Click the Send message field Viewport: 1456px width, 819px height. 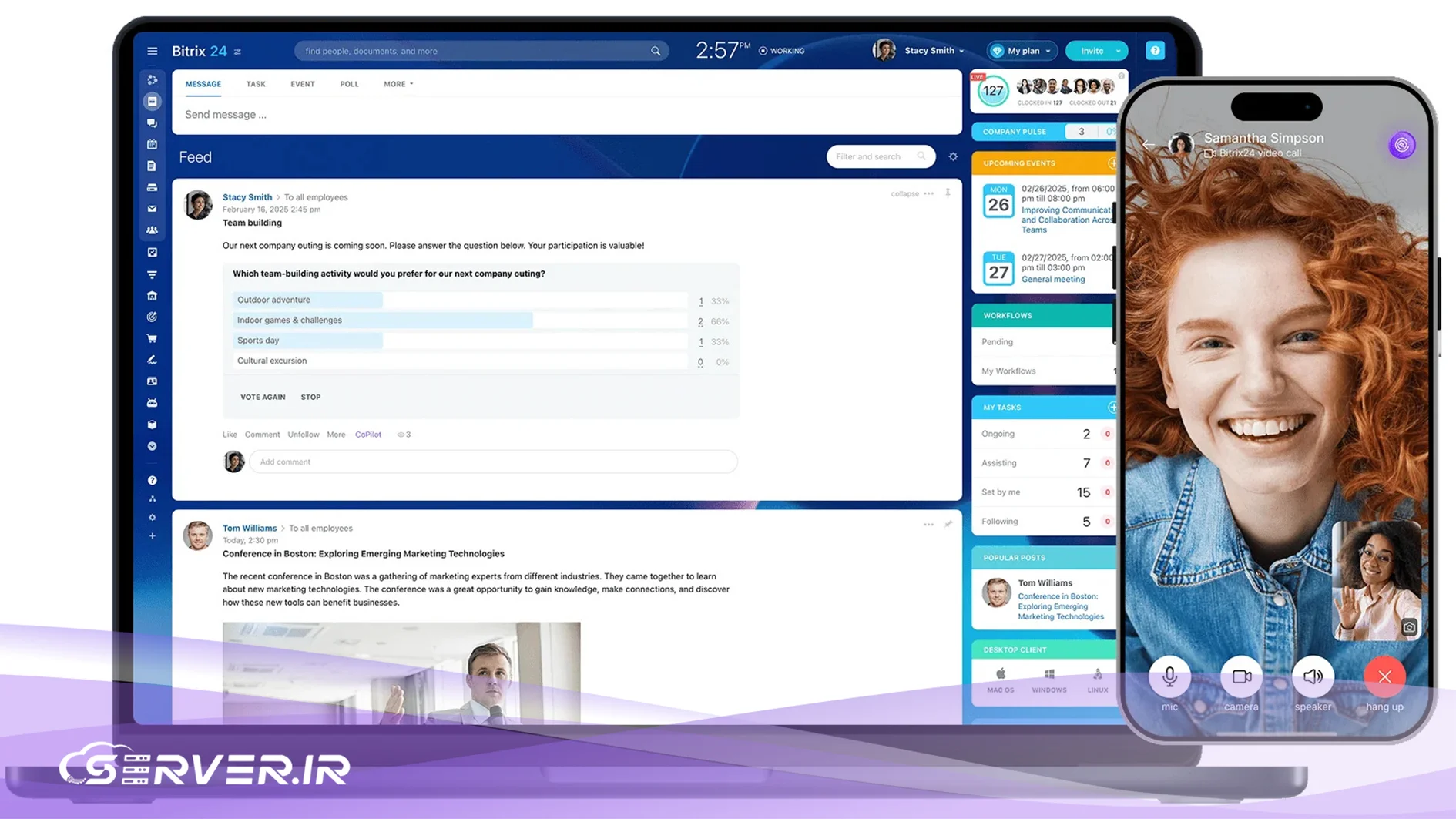(x=567, y=115)
